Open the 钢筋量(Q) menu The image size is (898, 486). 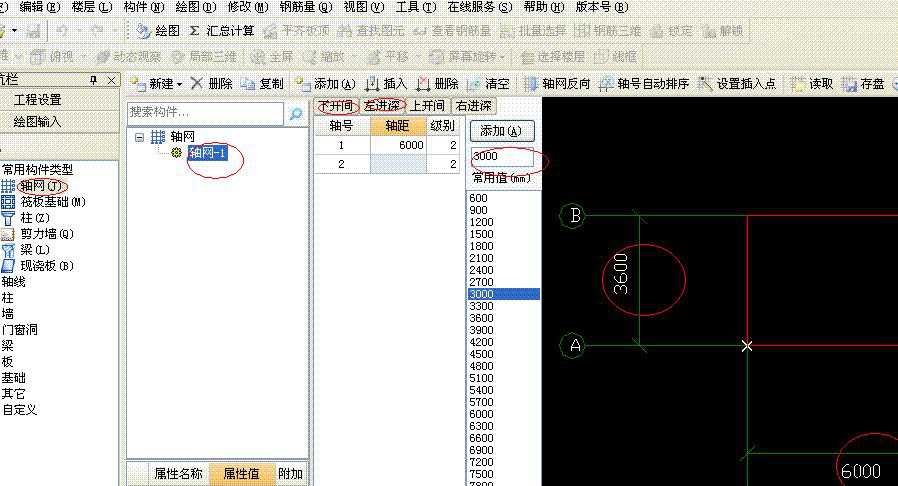click(x=306, y=7)
